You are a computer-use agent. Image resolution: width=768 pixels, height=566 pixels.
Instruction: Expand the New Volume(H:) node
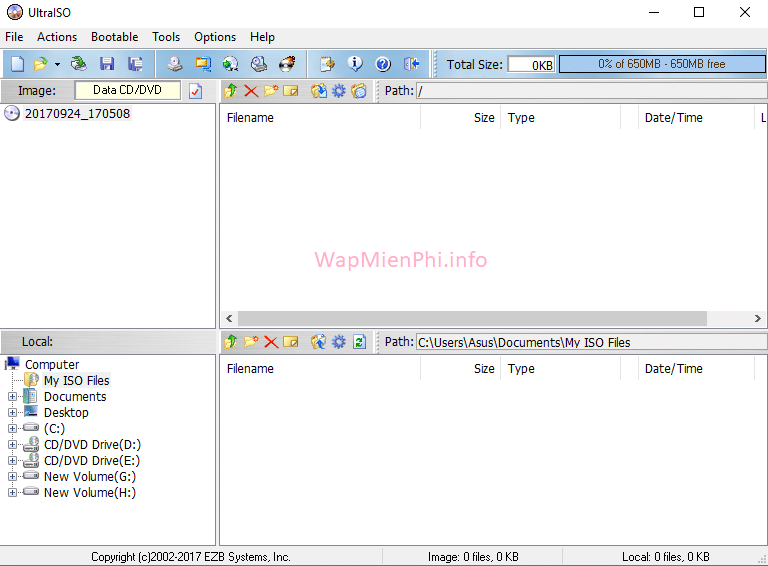tap(13, 493)
